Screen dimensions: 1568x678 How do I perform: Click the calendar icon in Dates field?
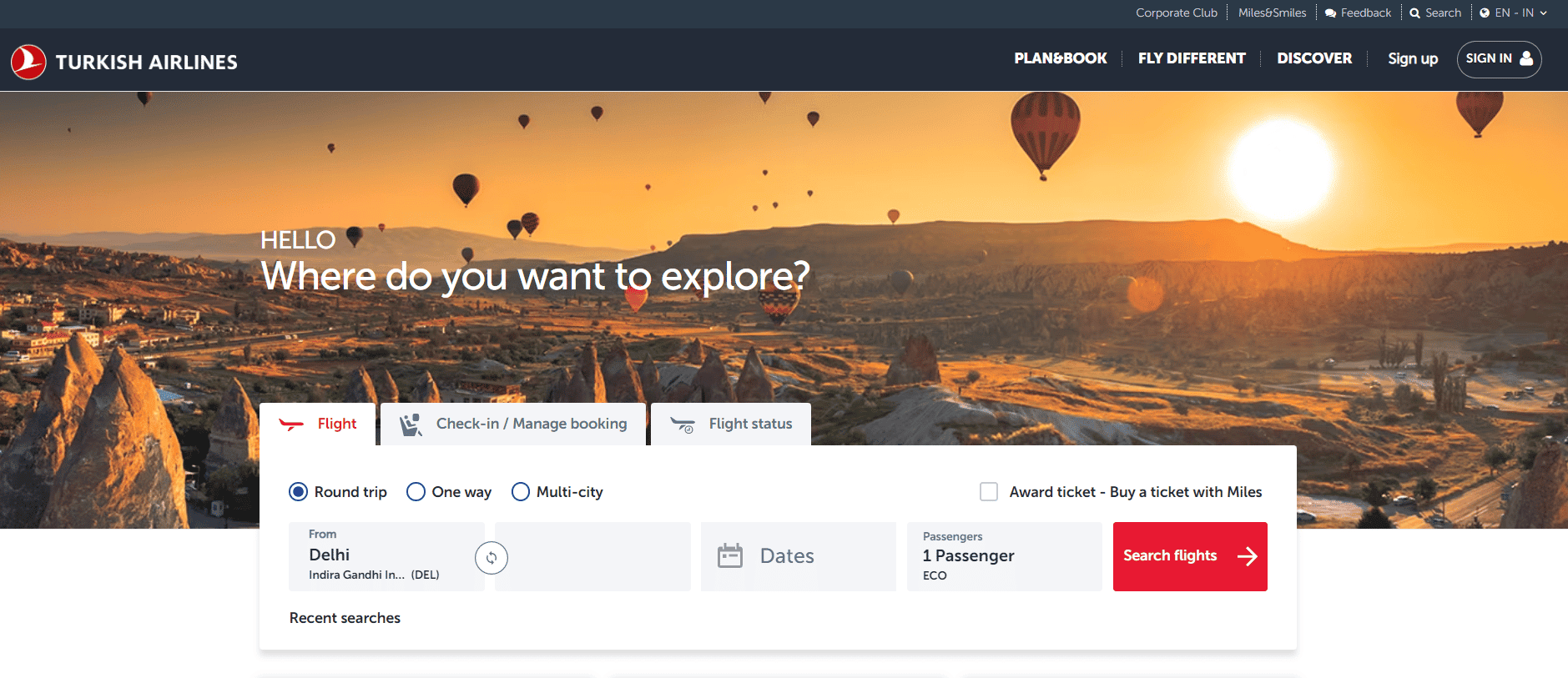pyautogui.click(x=730, y=555)
